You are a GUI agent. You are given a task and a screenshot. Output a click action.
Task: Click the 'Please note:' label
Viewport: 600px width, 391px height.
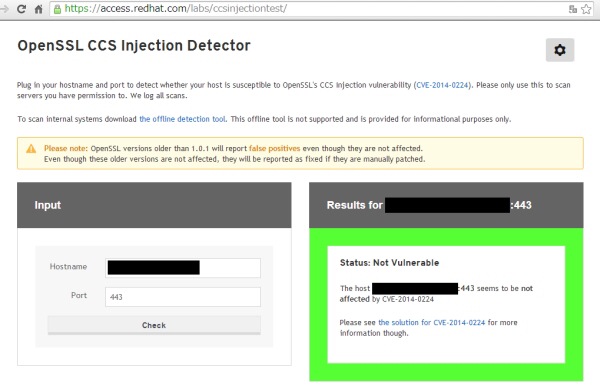[66, 148]
